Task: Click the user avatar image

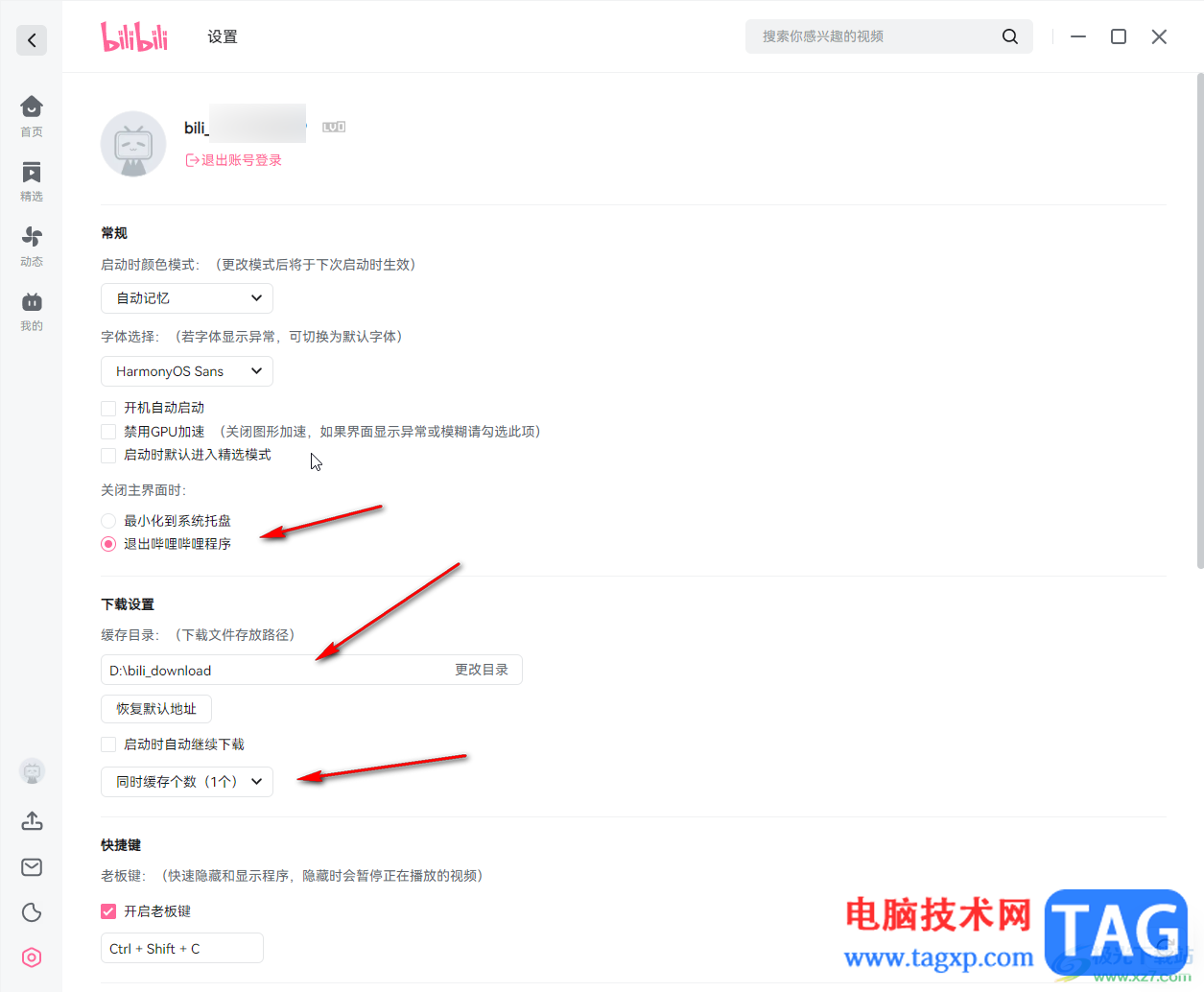Action: coord(133,144)
